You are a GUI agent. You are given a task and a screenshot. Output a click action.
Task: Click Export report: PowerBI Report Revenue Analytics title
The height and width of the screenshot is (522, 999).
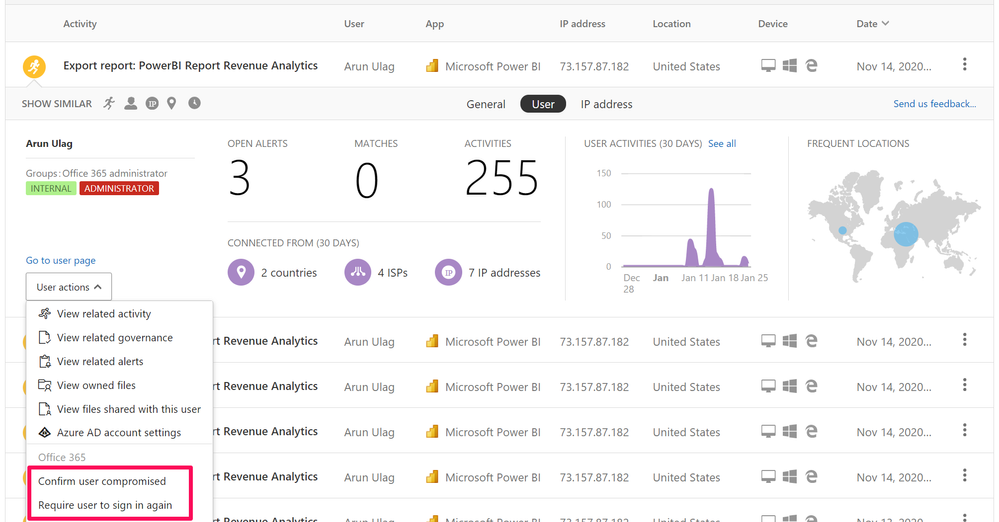190,66
